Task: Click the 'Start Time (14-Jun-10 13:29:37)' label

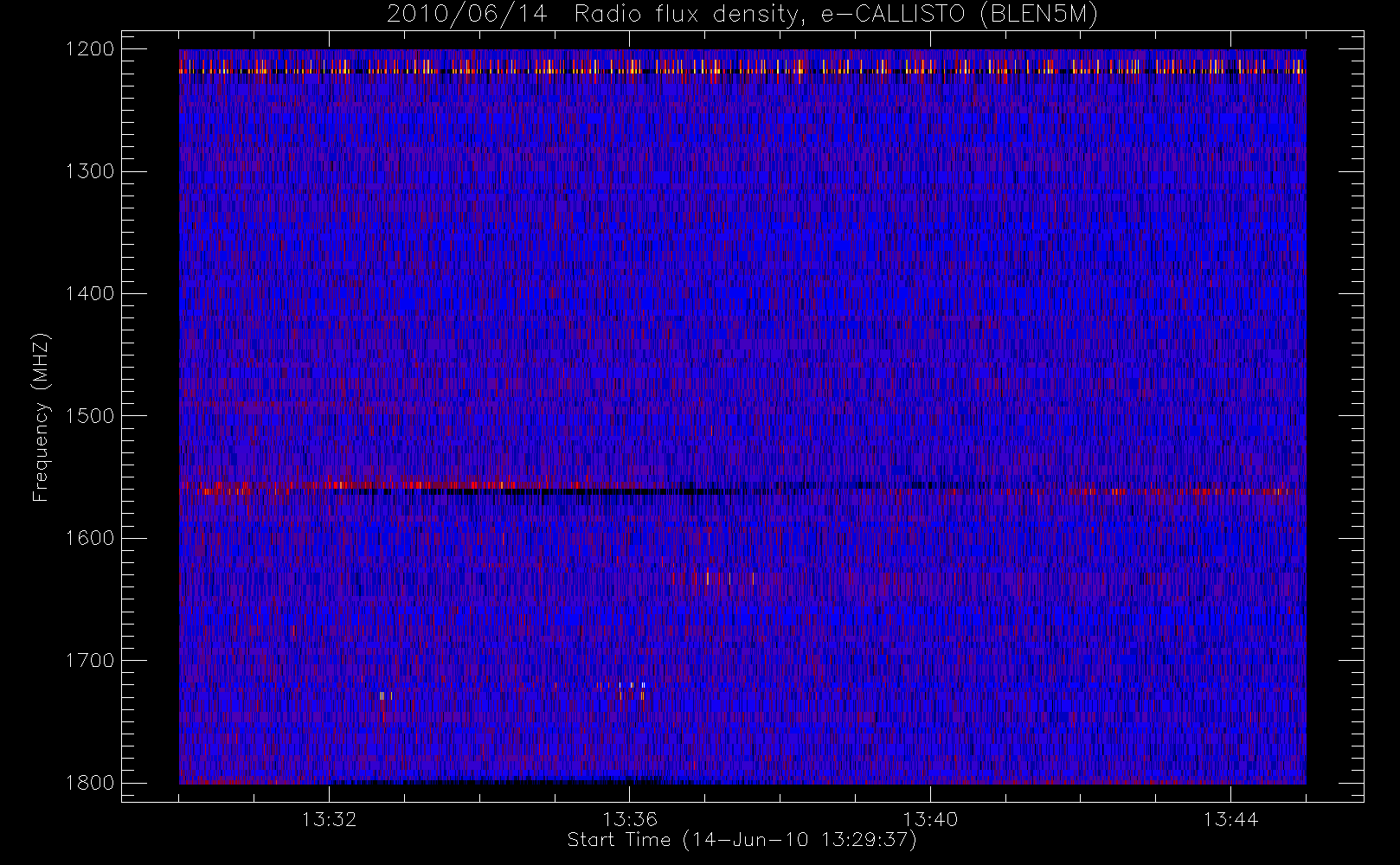Action: click(x=742, y=840)
